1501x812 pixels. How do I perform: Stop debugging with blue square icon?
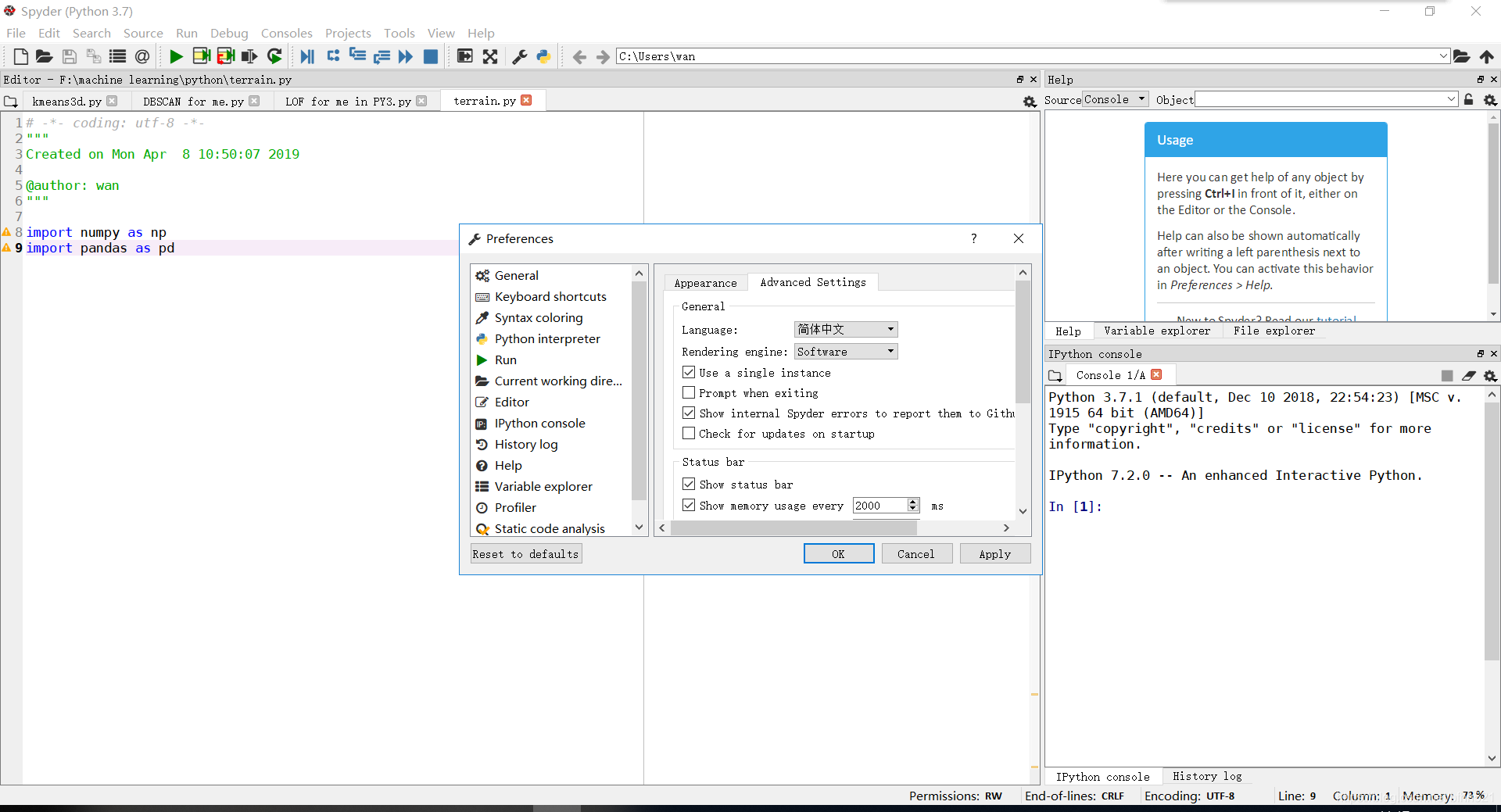point(430,56)
